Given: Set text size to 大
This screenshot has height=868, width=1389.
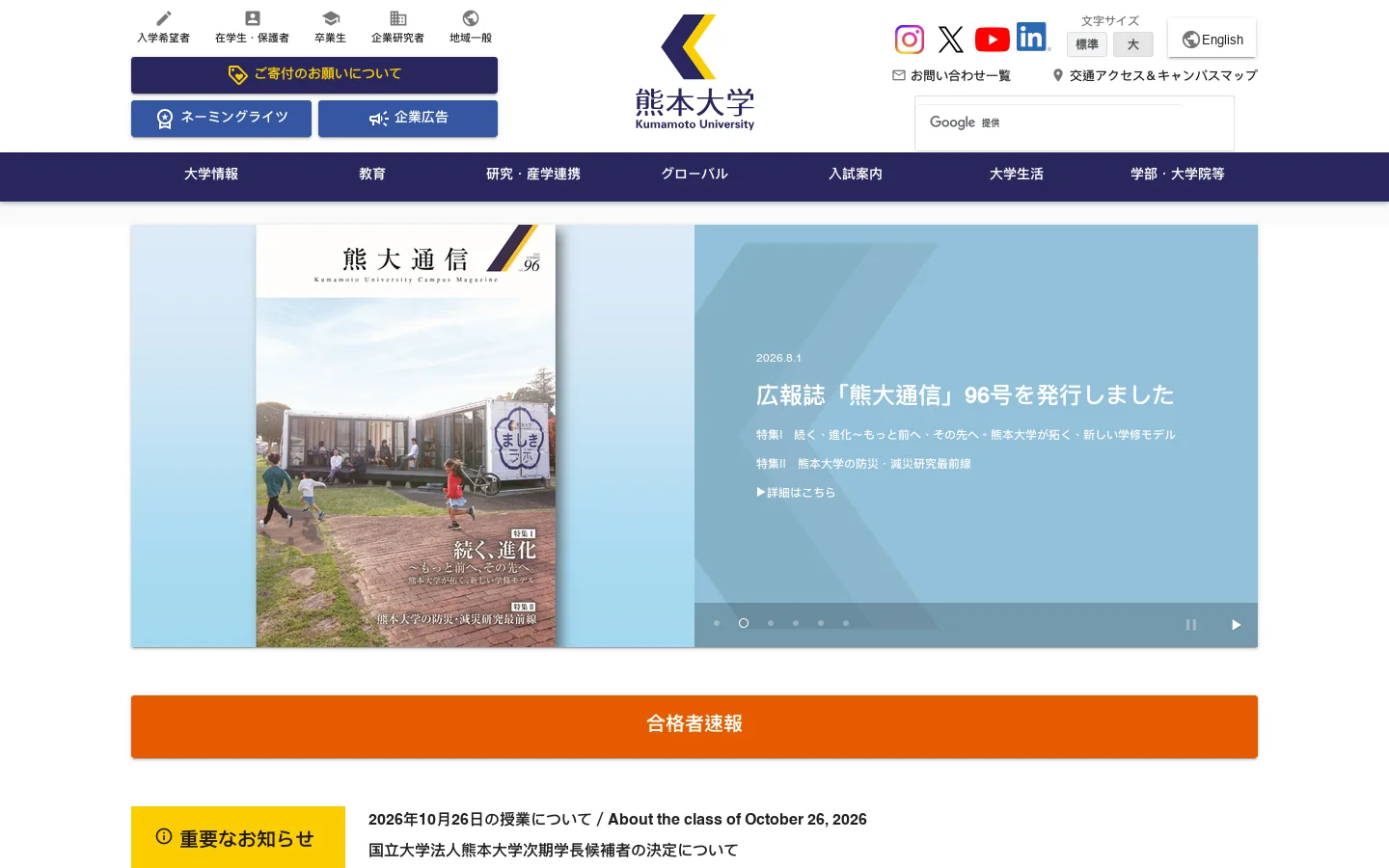Looking at the screenshot, I should [x=1133, y=44].
